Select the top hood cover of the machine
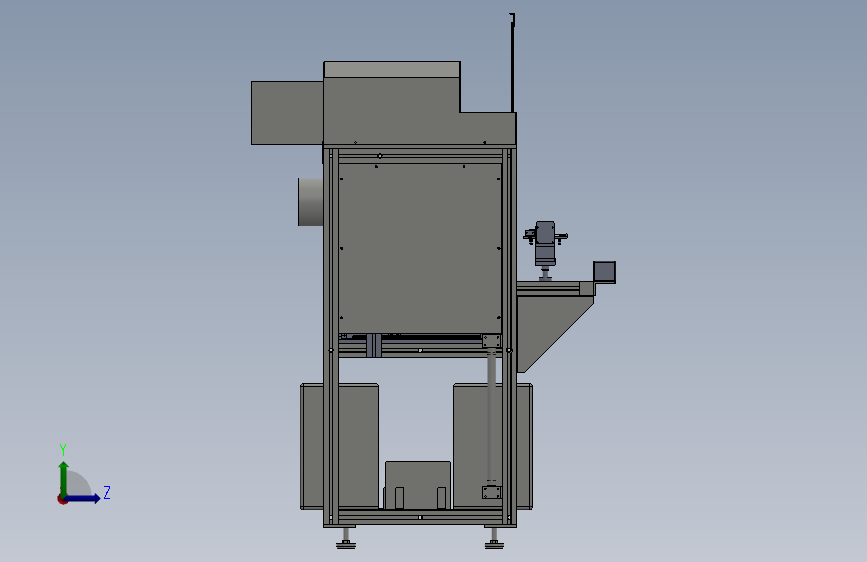Screen dimensions: 867x562 tap(419, 104)
